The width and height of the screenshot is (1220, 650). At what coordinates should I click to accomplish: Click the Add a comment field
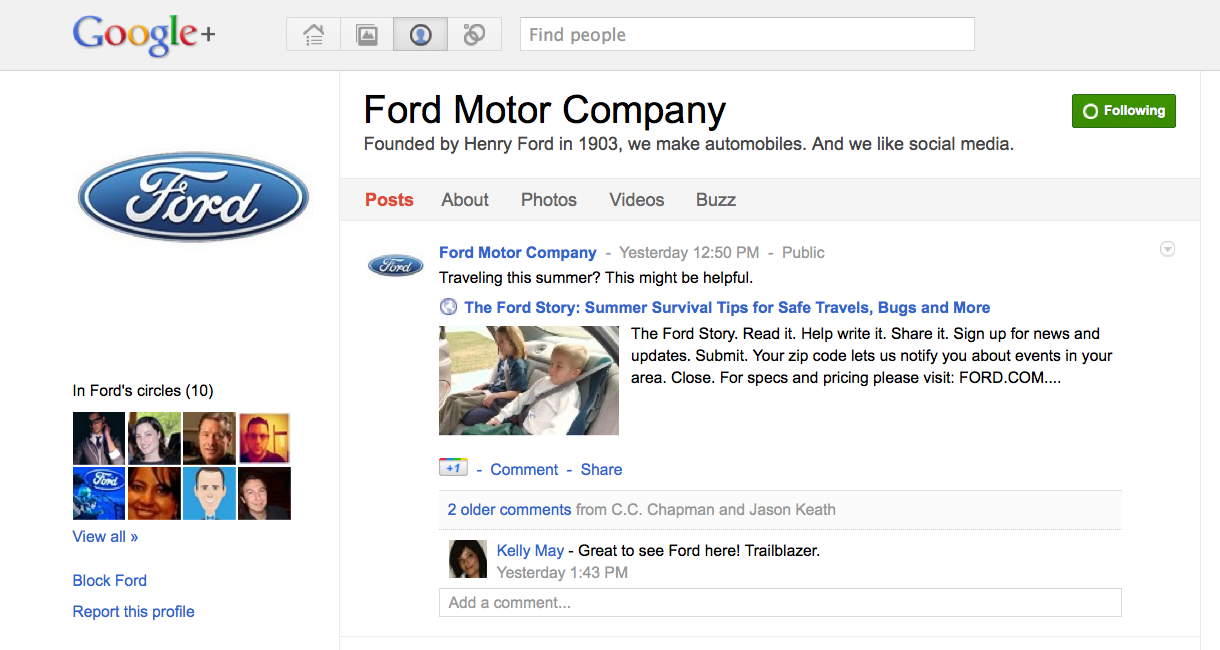(780, 602)
